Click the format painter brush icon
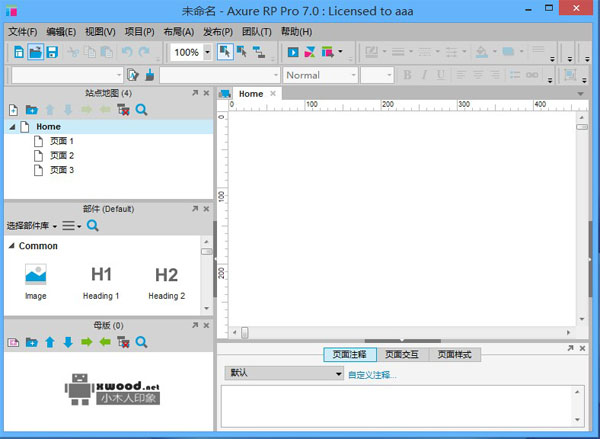This screenshot has width=600, height=439. coord(150,75)
